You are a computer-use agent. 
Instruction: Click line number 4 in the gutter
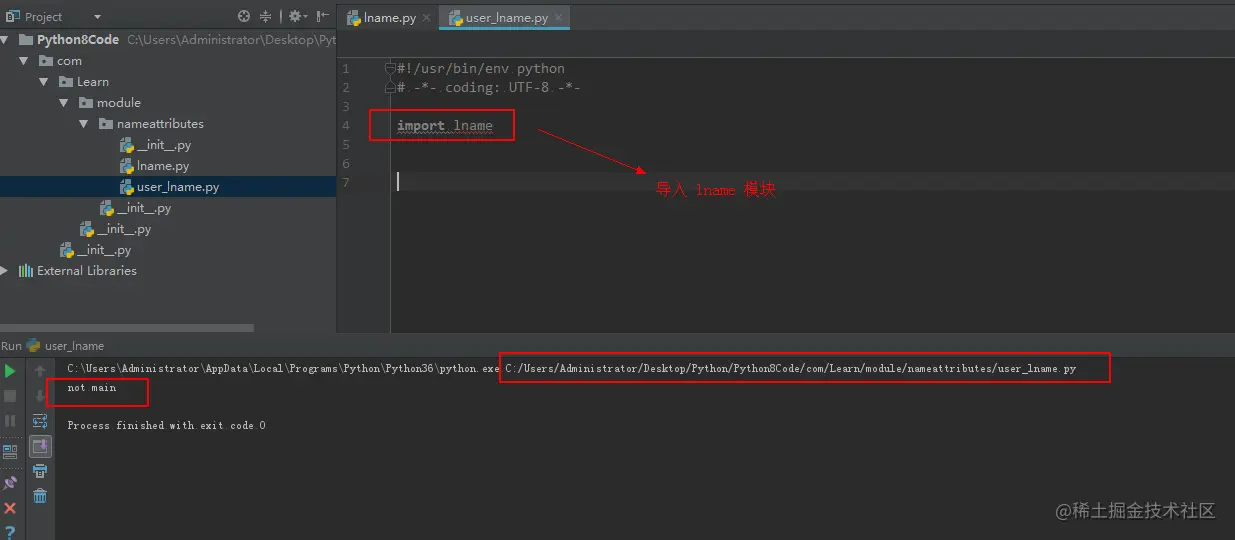coord(346,126)
